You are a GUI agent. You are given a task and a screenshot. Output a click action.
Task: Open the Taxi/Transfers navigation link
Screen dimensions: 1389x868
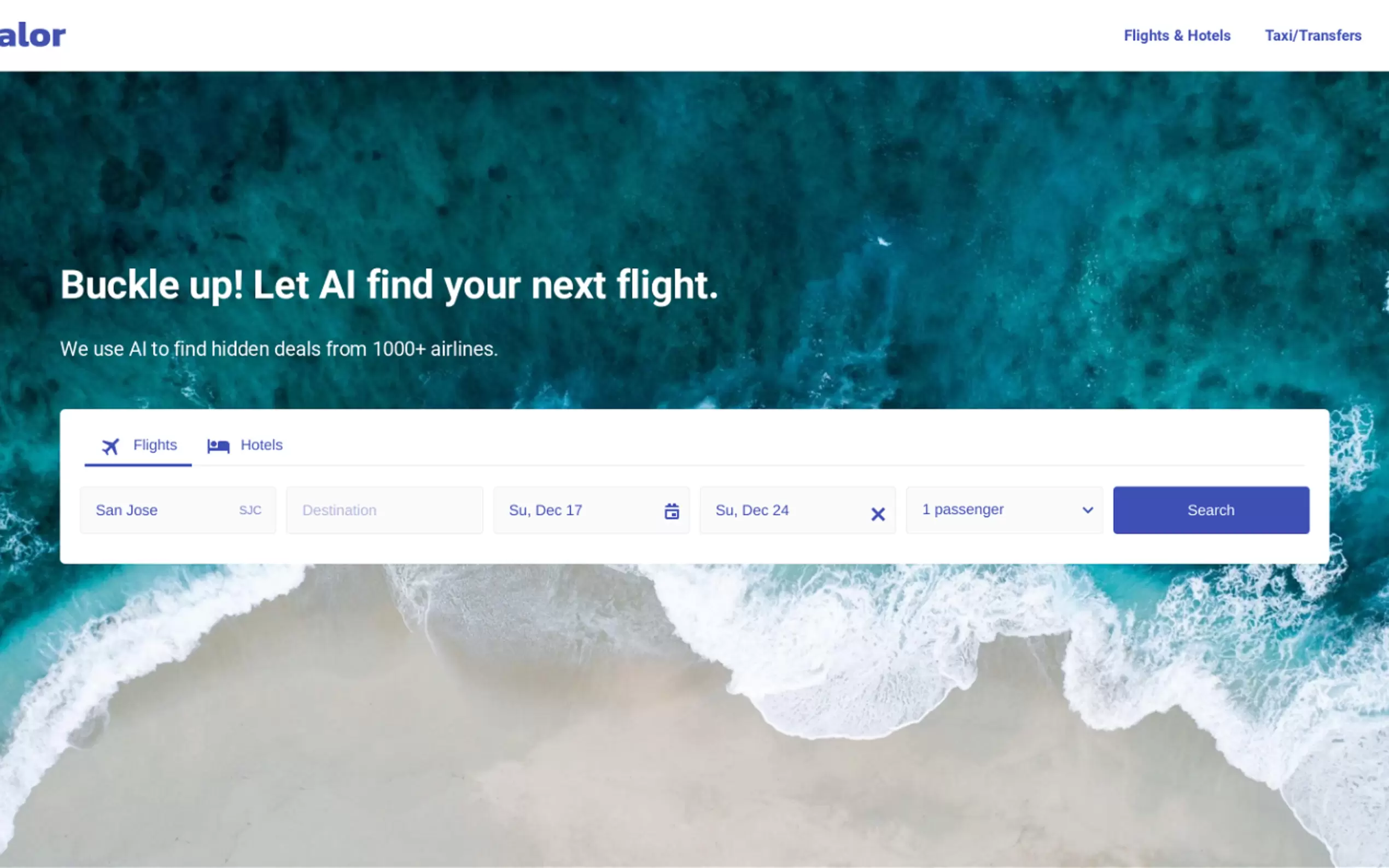pos(1313,36)
